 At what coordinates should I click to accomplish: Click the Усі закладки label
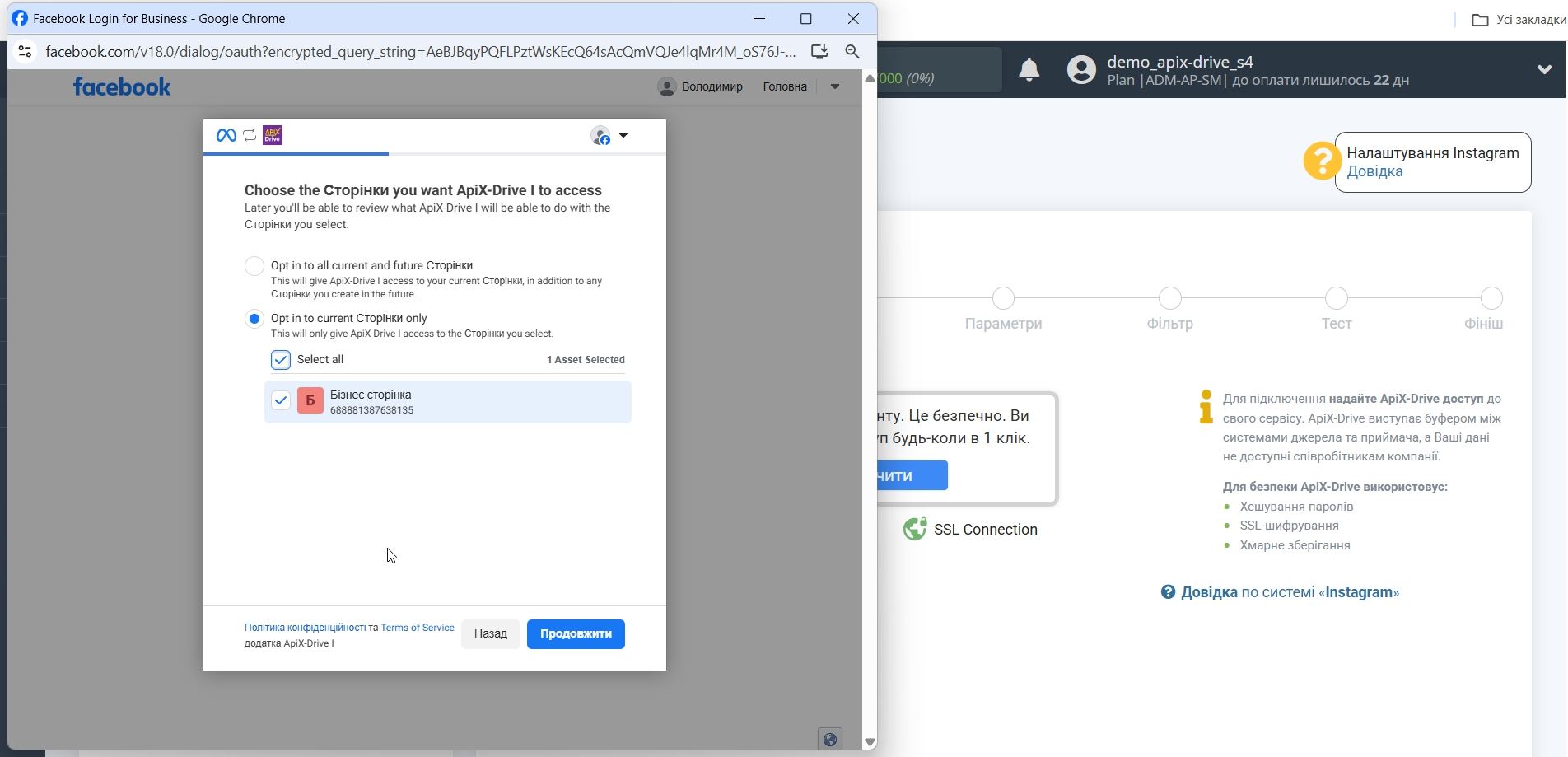[x=1531, y=20]
